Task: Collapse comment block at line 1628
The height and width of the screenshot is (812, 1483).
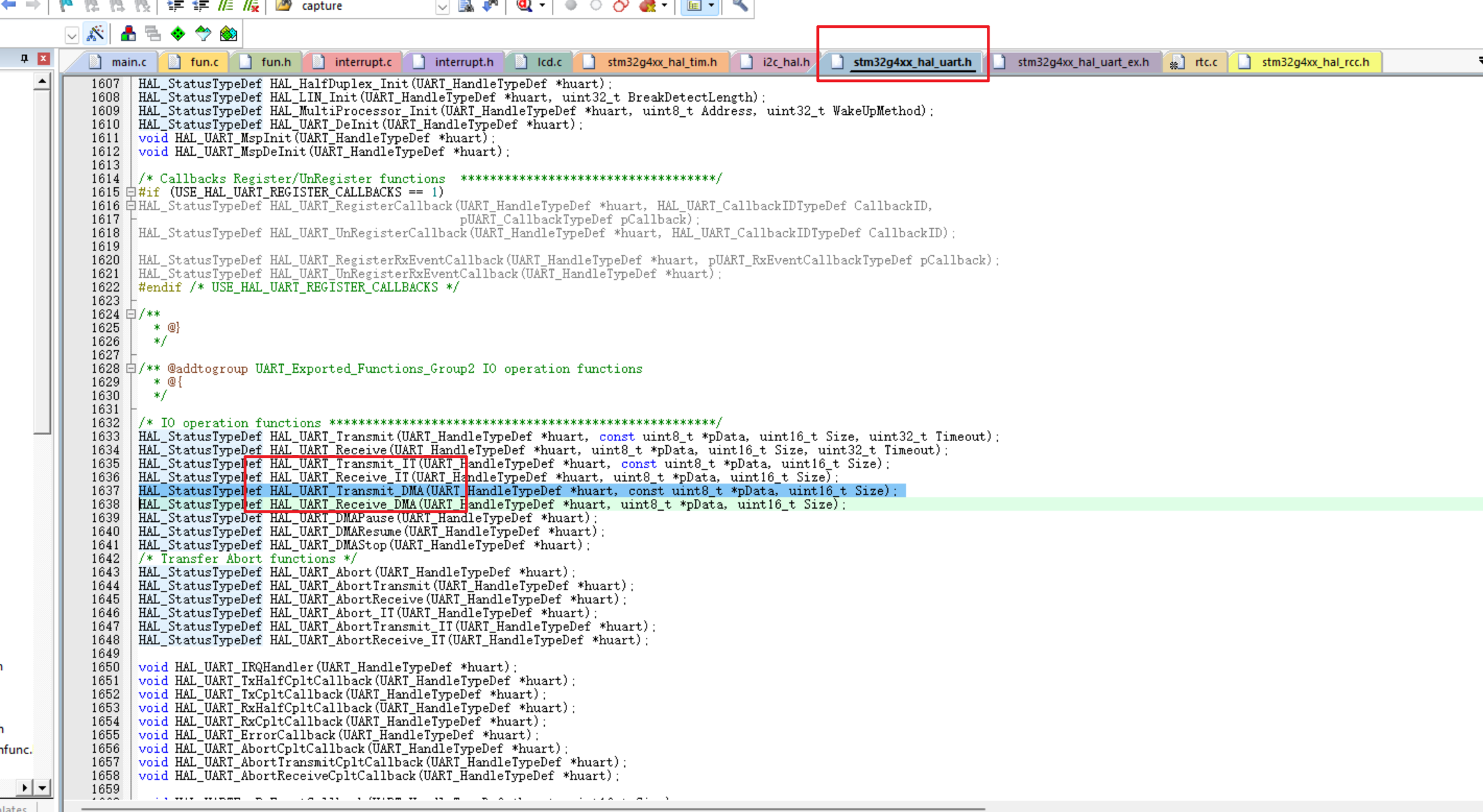Action: coord(131,369)
